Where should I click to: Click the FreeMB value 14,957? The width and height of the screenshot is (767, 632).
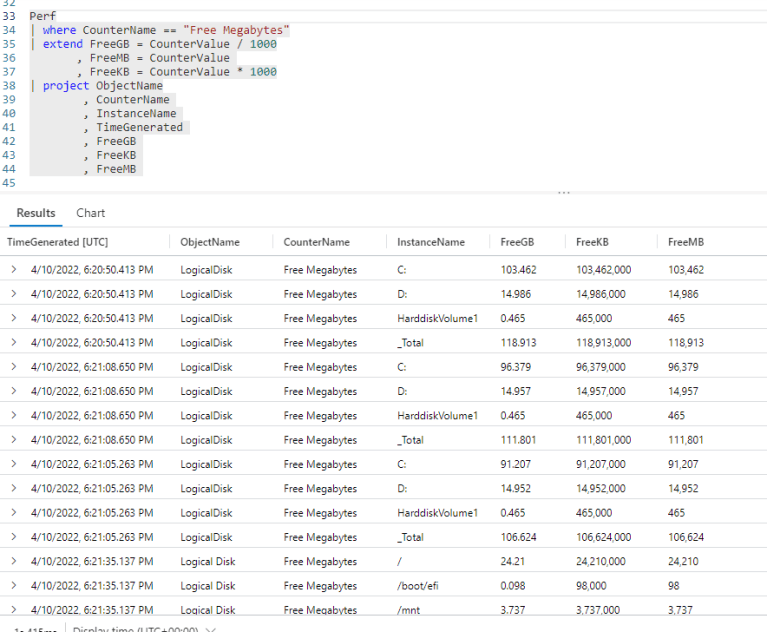[683, 391]
